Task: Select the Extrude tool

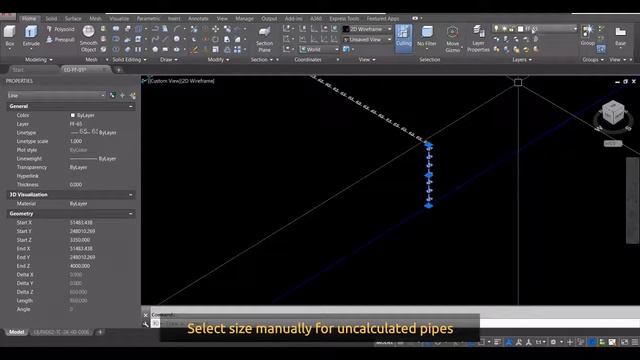Action: (31, 36)
